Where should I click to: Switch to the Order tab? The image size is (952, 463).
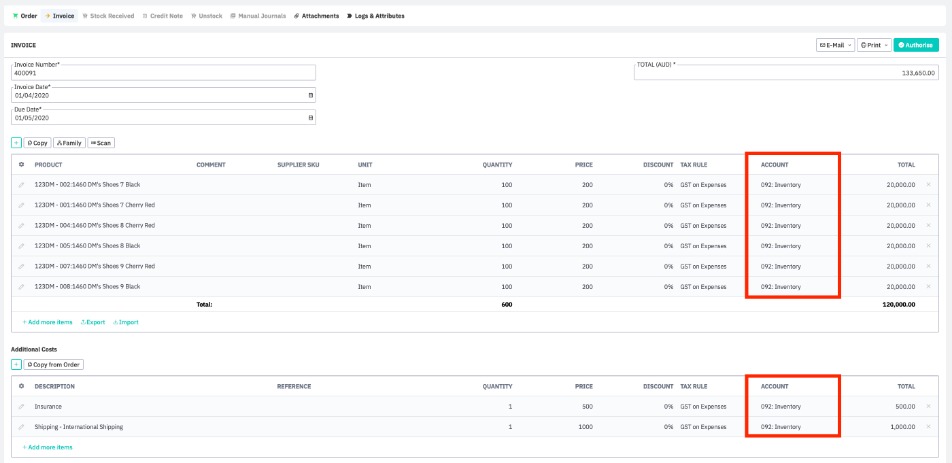24,16
